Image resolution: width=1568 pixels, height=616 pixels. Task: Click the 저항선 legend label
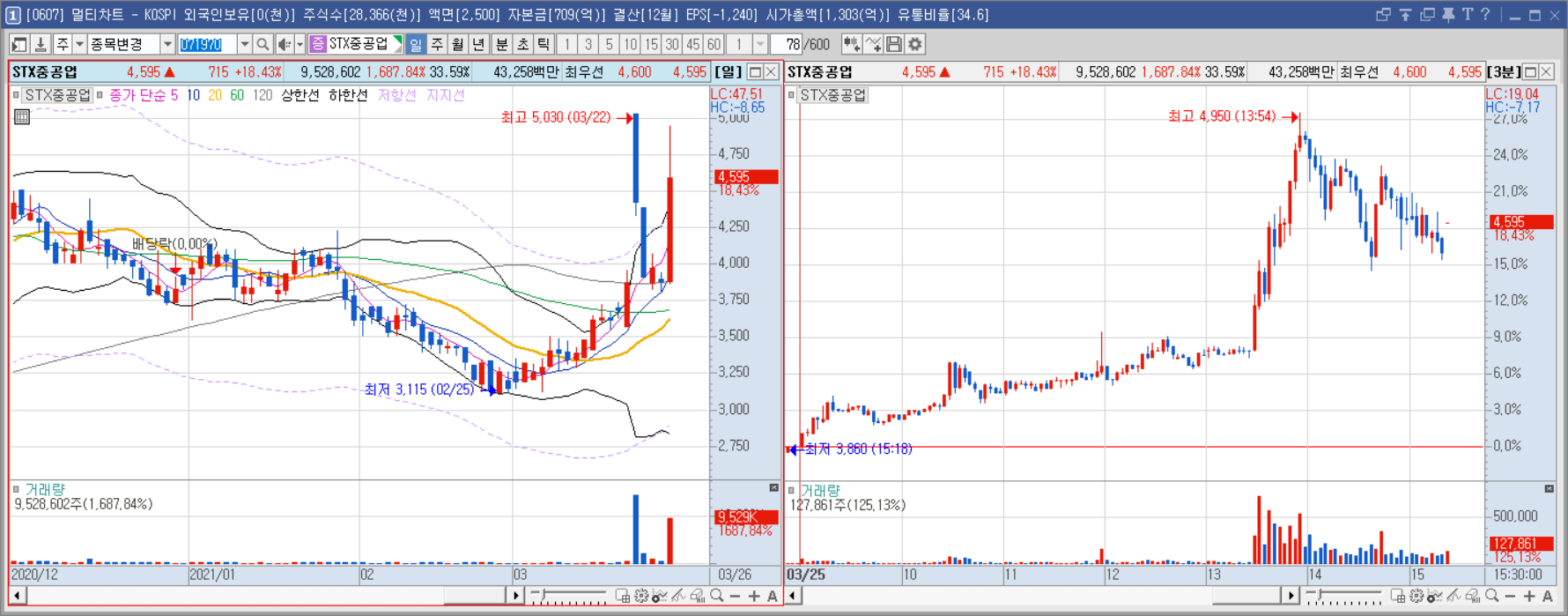(396, 95)
